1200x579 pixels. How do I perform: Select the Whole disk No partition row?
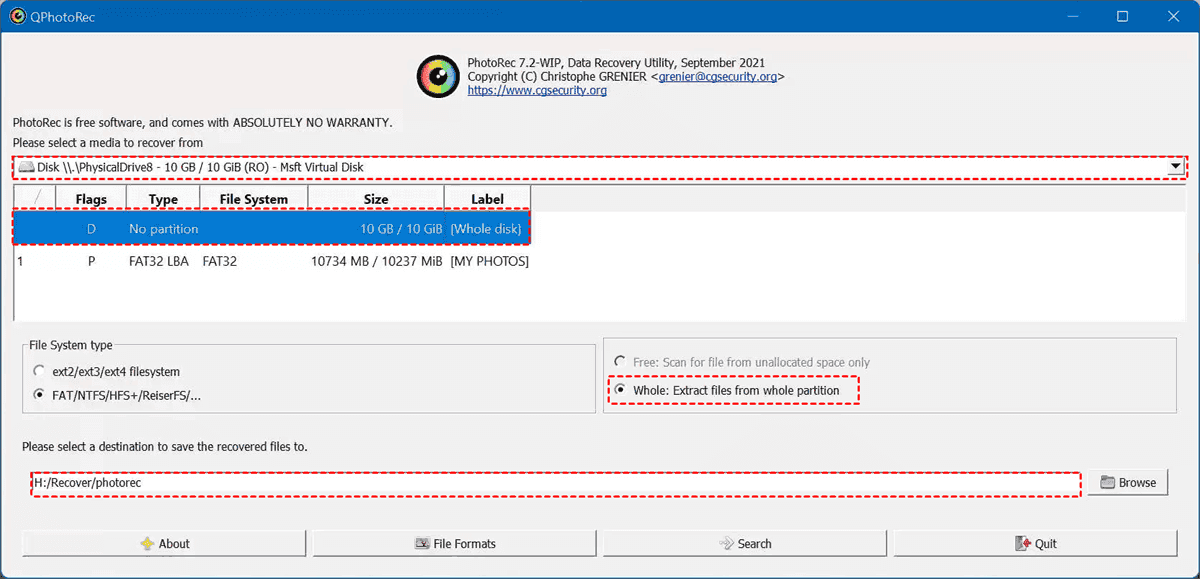coord(272,229)
